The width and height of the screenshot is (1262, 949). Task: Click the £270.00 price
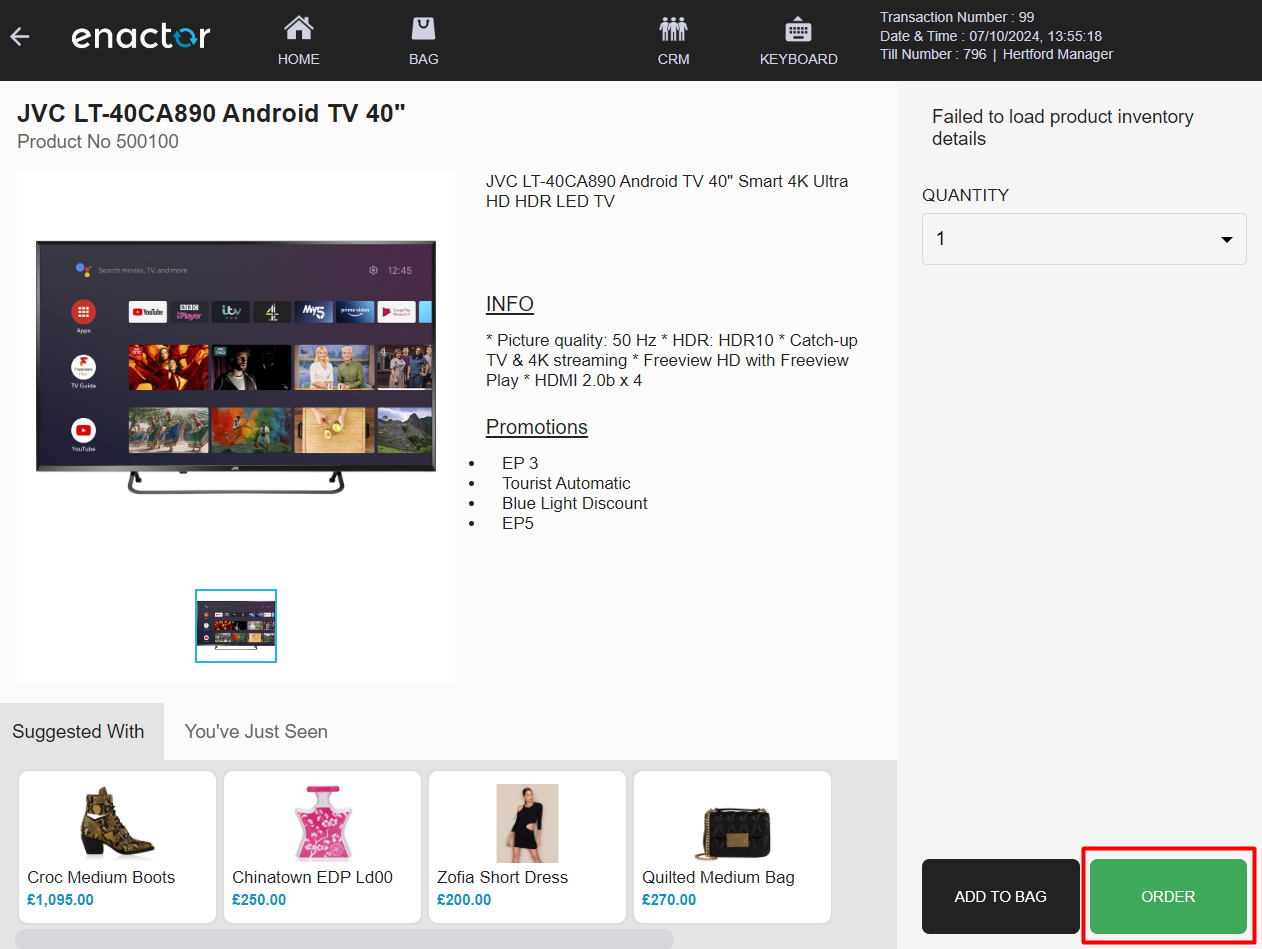pyautogui.click(x=669, y=900)
